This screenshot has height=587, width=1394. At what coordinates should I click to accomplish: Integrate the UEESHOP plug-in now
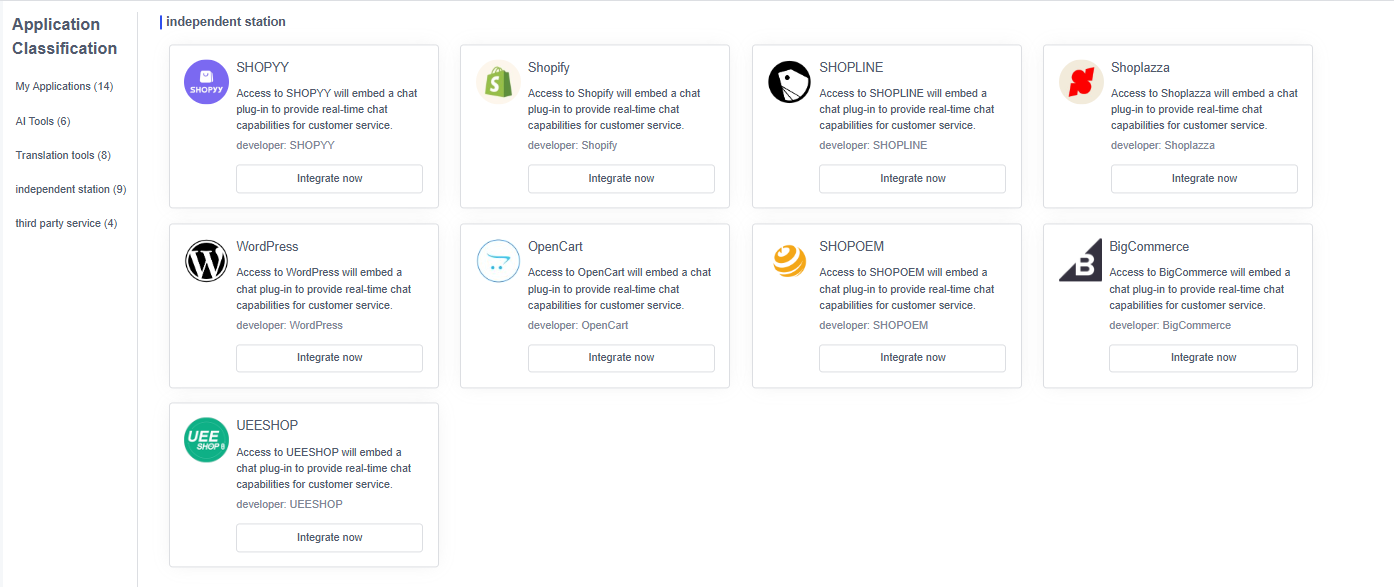(329, 538)
